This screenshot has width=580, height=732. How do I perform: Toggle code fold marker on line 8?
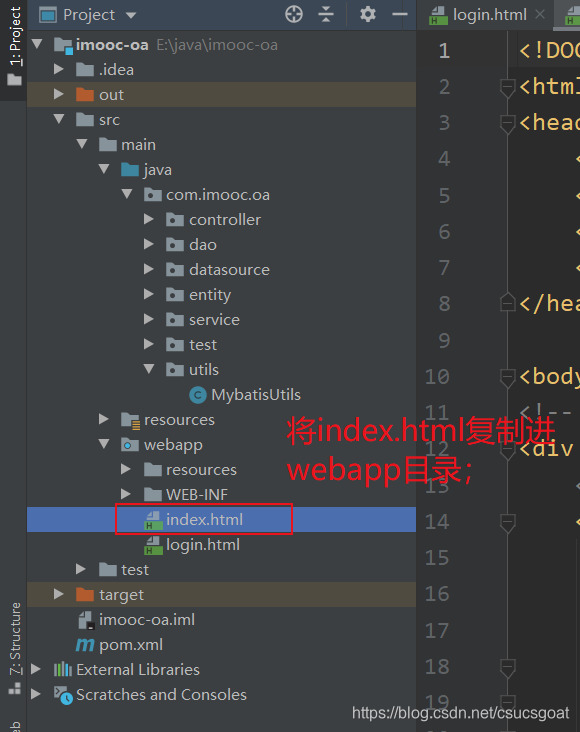pos(507,303)
